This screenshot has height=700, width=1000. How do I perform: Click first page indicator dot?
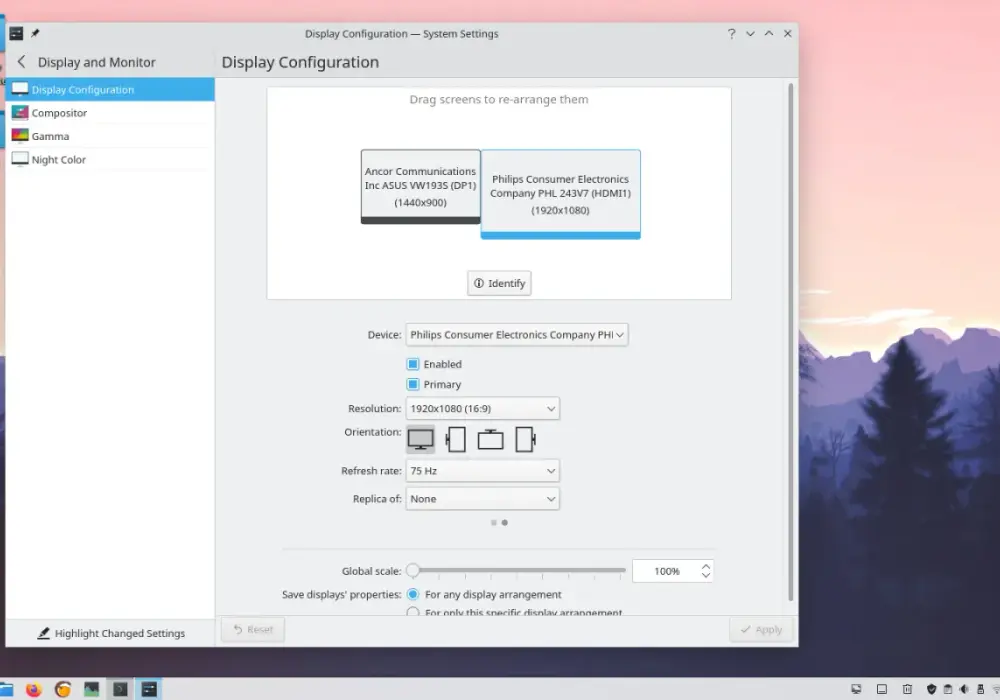click(494, 523)
